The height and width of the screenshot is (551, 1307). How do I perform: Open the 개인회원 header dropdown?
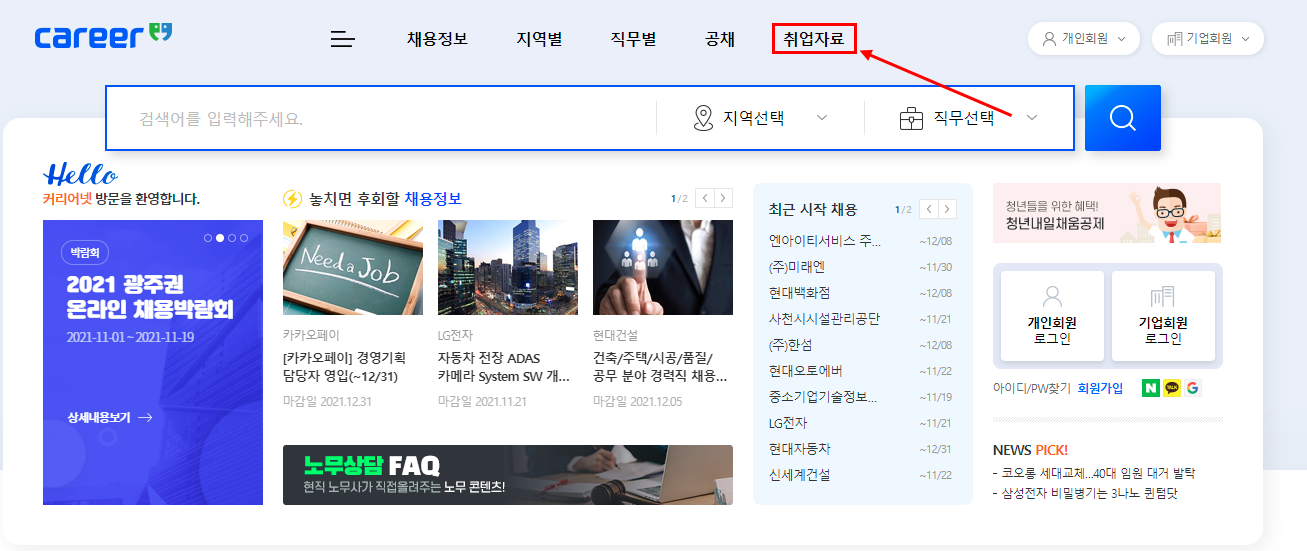point(1084,39)
